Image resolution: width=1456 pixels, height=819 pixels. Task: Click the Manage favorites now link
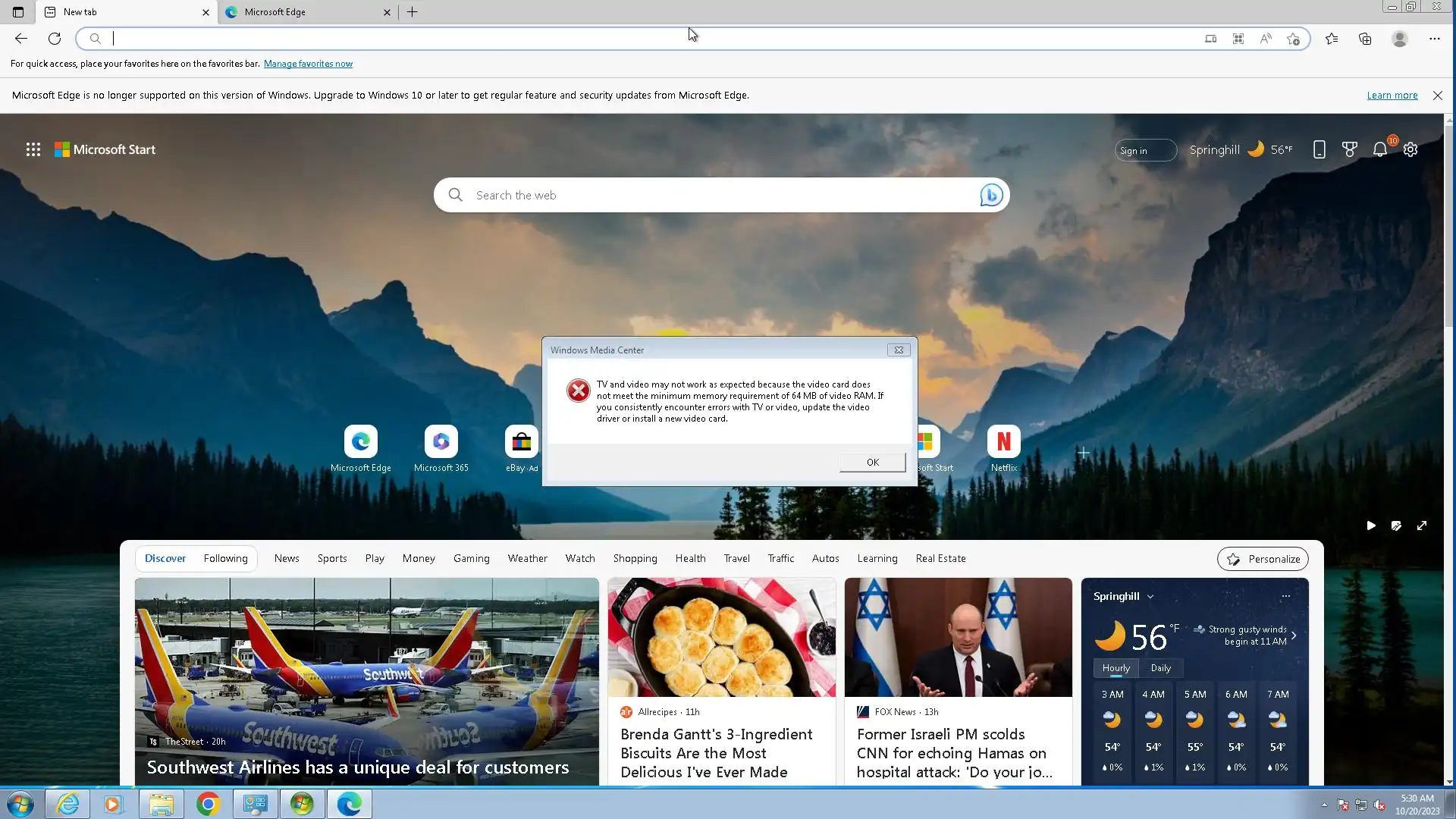(308, 64)
